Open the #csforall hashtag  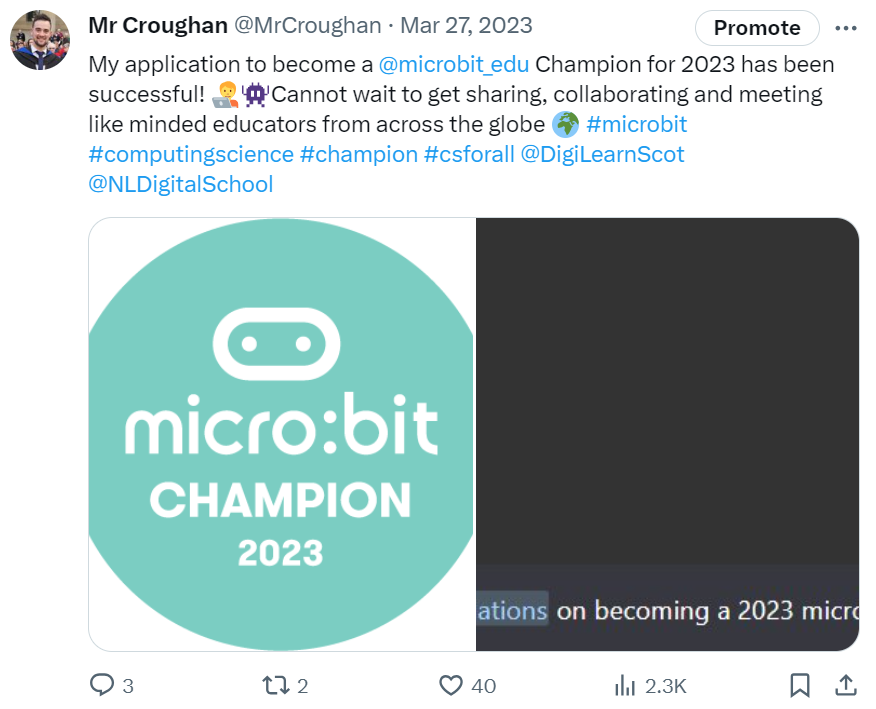(x=469, y=155)
